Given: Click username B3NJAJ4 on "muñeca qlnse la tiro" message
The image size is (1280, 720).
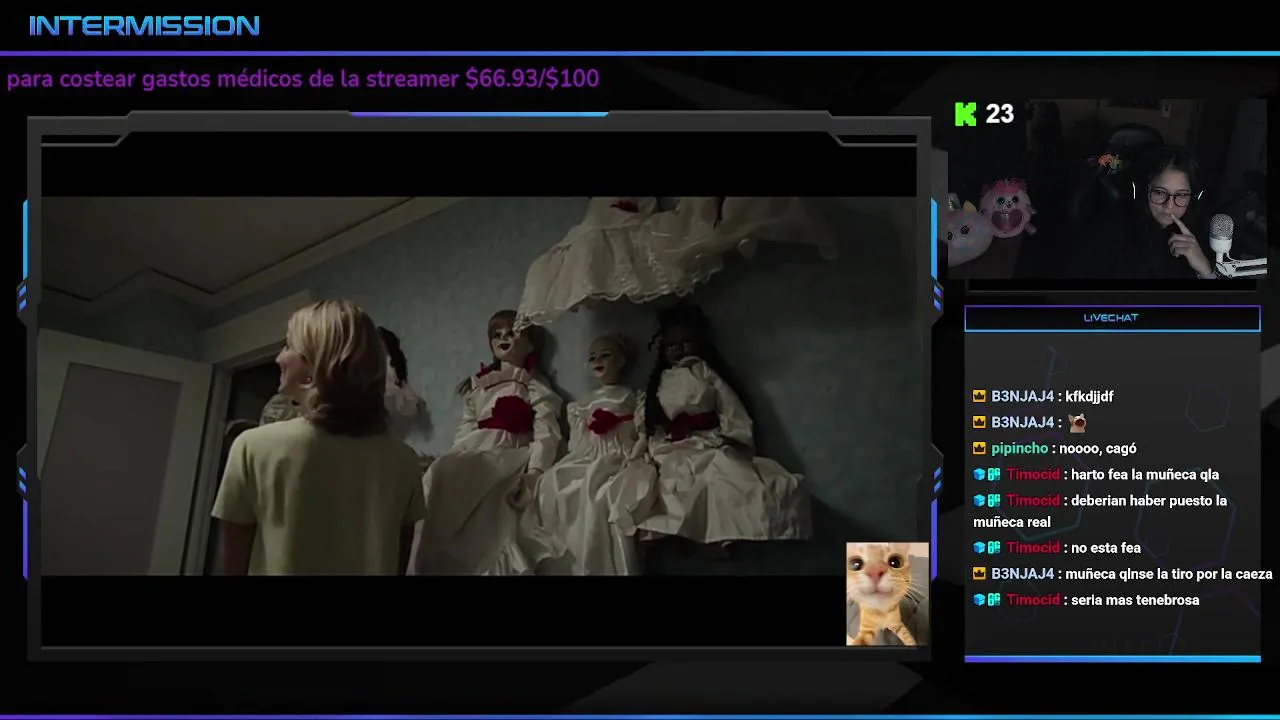Looking at the screenshot, I should pos(1022,574).
